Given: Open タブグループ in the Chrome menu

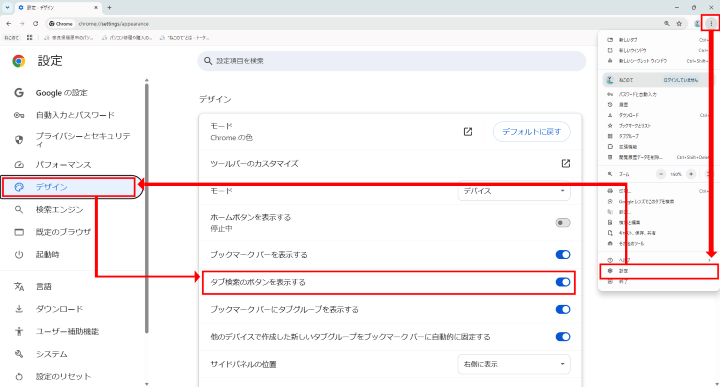Looking at the screenshot, I should [658, 136].
